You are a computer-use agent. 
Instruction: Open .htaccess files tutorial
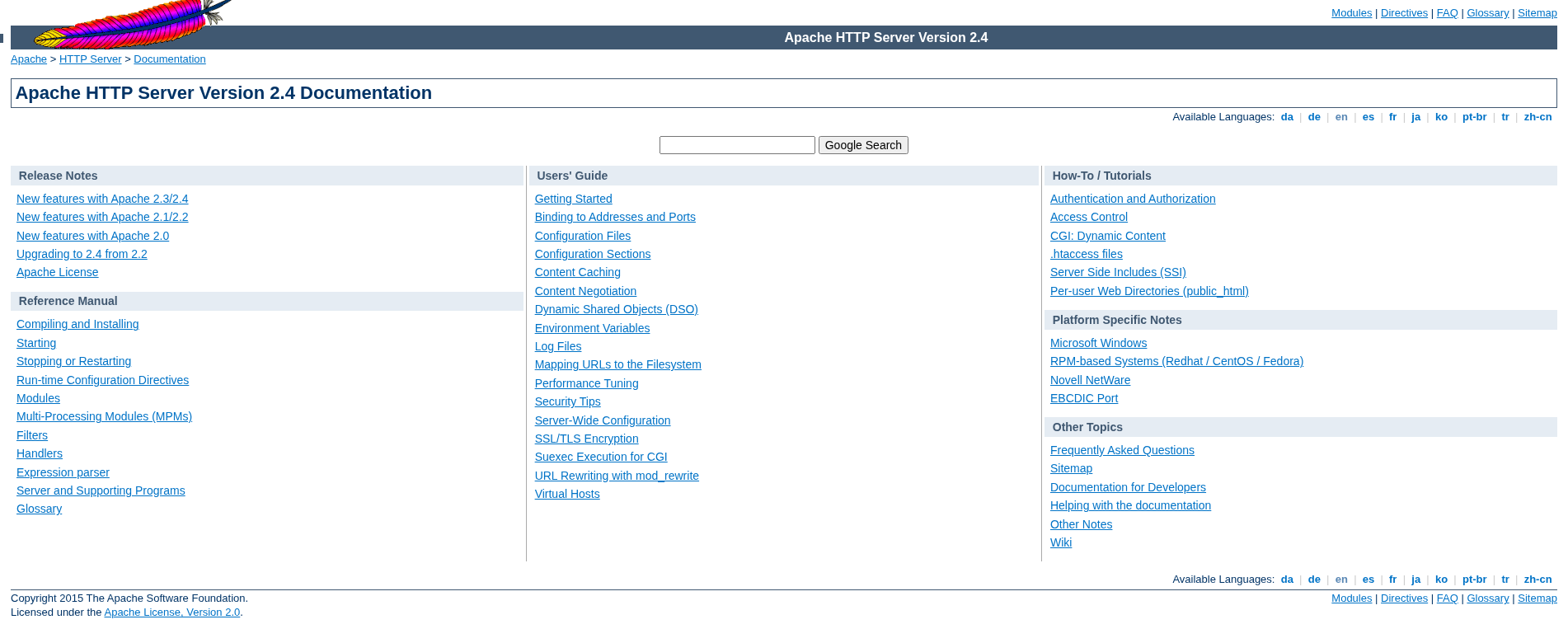click(x=1087, y=254)
